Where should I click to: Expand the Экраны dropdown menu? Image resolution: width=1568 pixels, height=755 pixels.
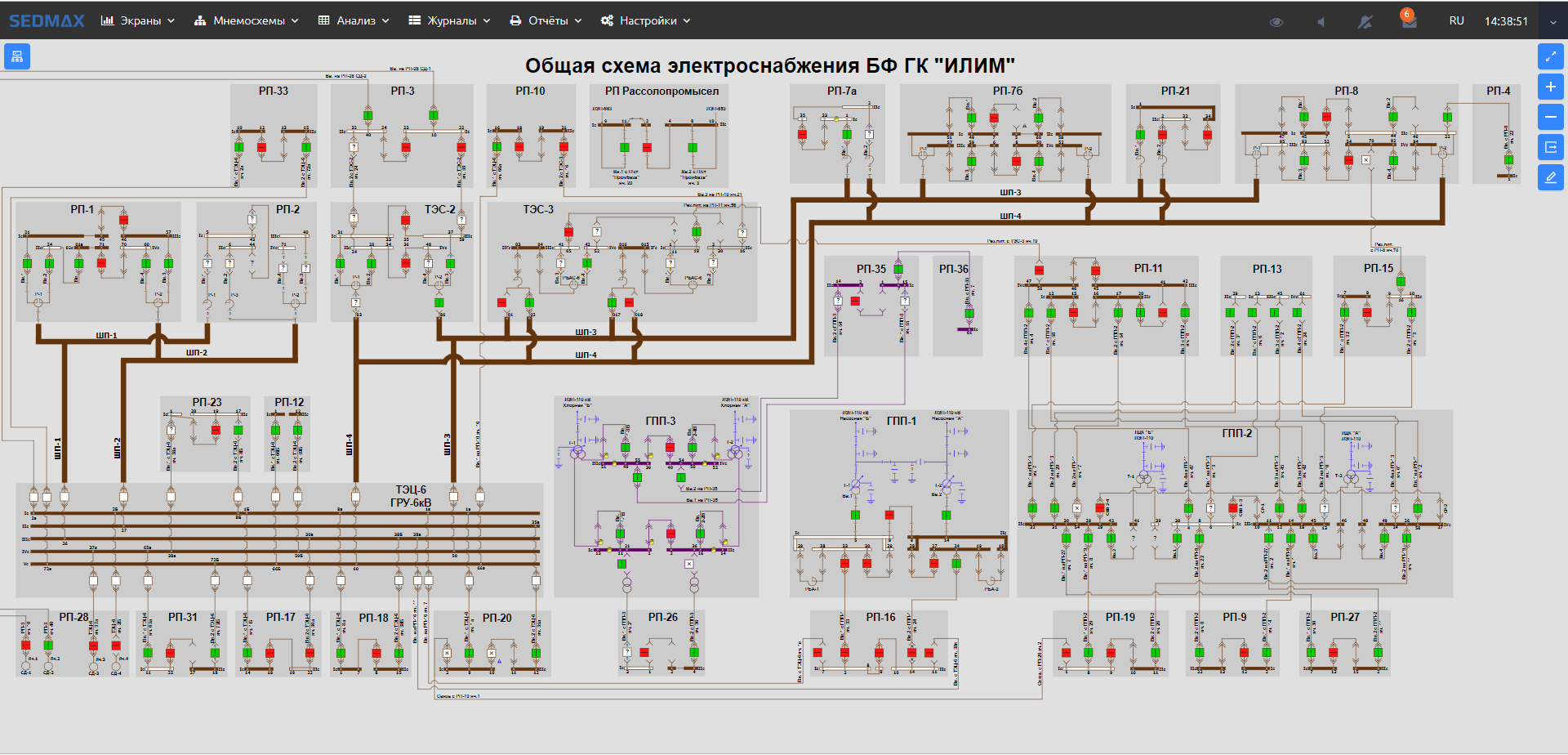tap(138, 20)
